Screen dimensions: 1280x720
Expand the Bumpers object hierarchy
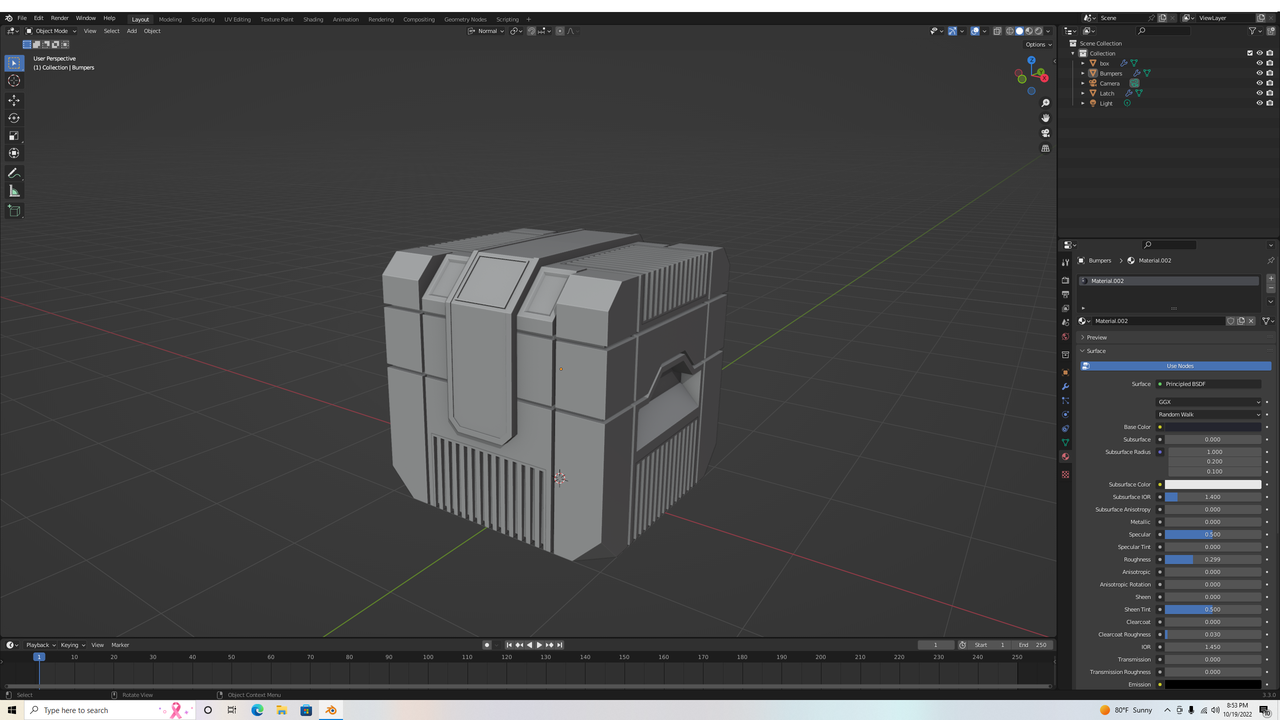click(x=1082, y=73)
